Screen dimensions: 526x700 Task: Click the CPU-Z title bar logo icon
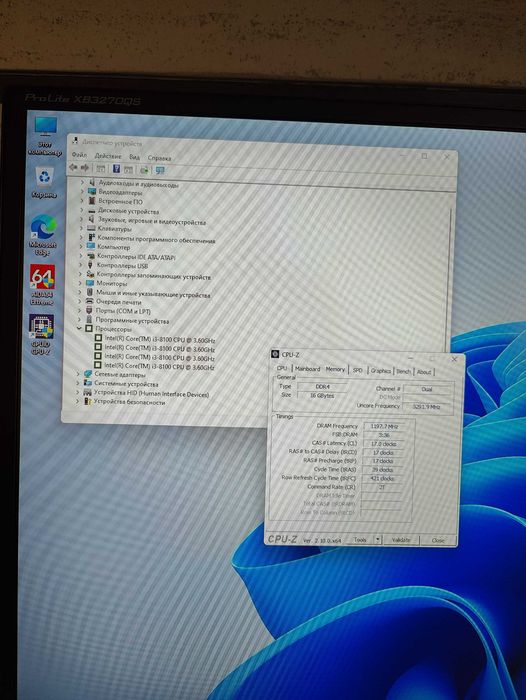(x=276, y=354)
